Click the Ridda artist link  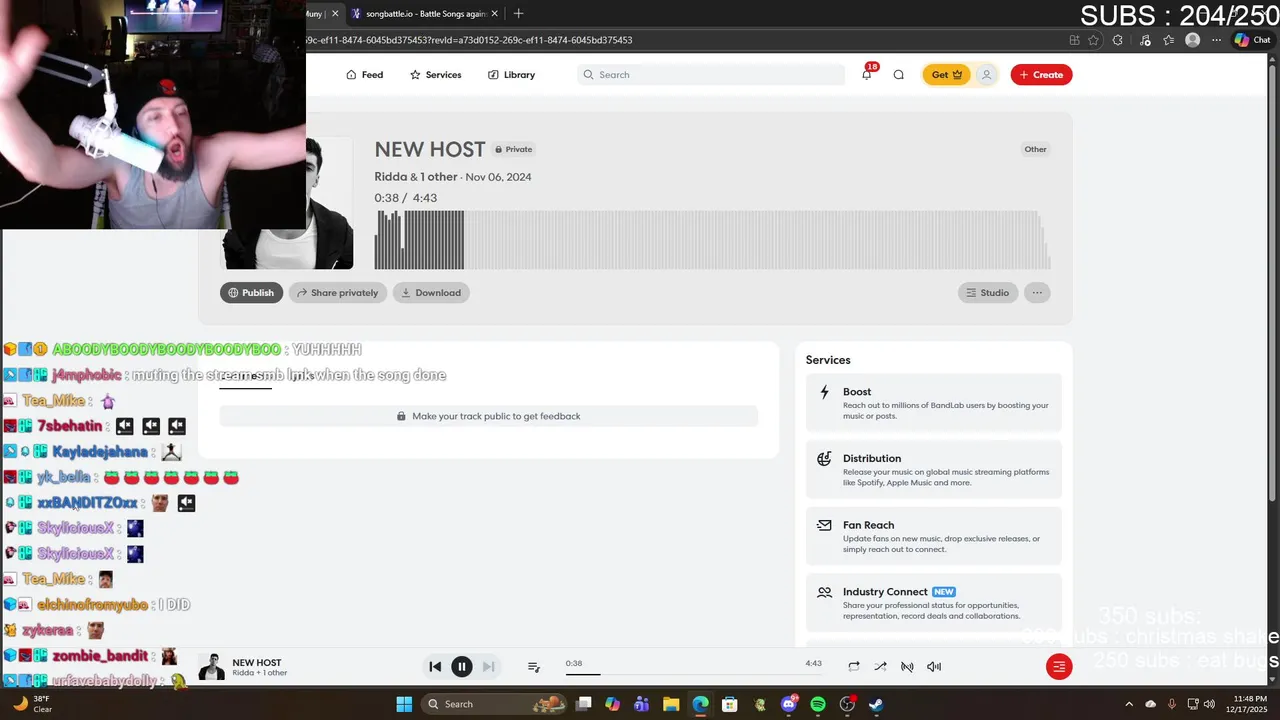[391, 177]
